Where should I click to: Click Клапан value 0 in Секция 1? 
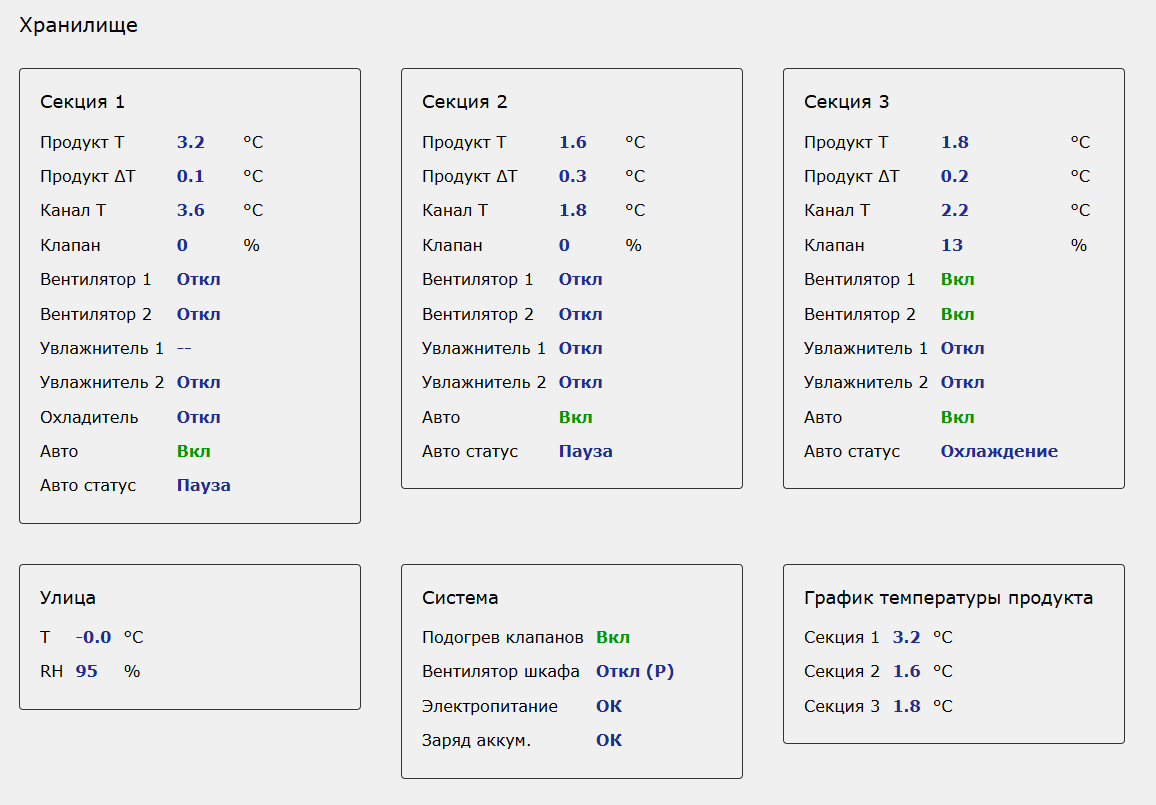click(182, 245)
